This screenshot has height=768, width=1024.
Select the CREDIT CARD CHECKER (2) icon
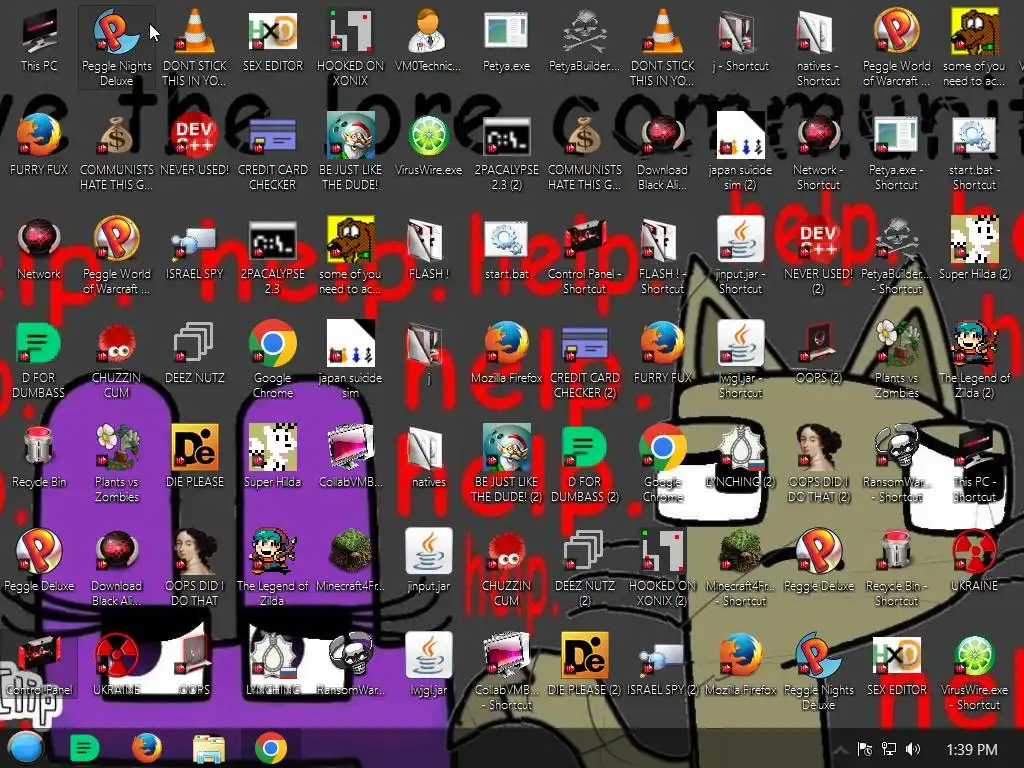click(x=584, y=360)
